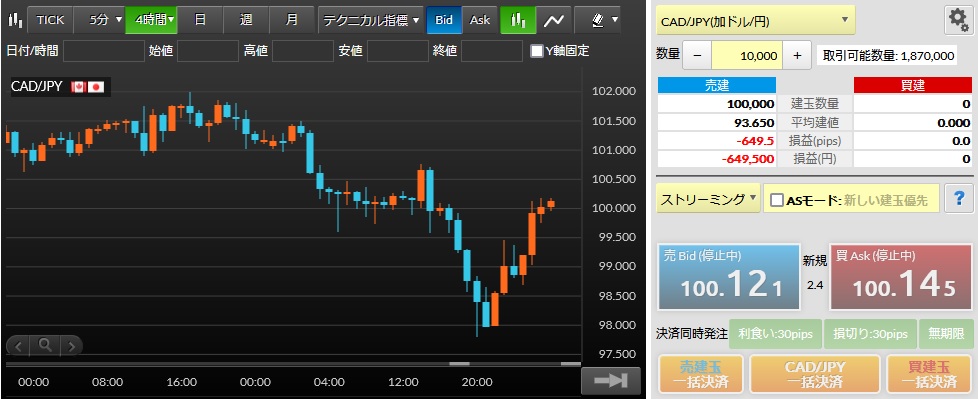The height and width of the screenshot is (399, 978).
Task: Click the magnifier zoom icon on chart
Action: point(45,345)
